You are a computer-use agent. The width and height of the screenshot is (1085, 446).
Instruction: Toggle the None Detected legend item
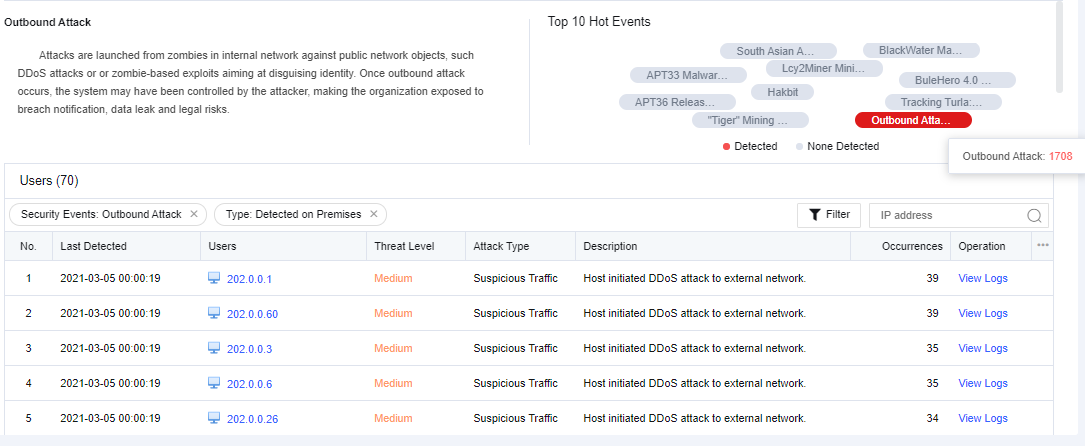[837, 146]
